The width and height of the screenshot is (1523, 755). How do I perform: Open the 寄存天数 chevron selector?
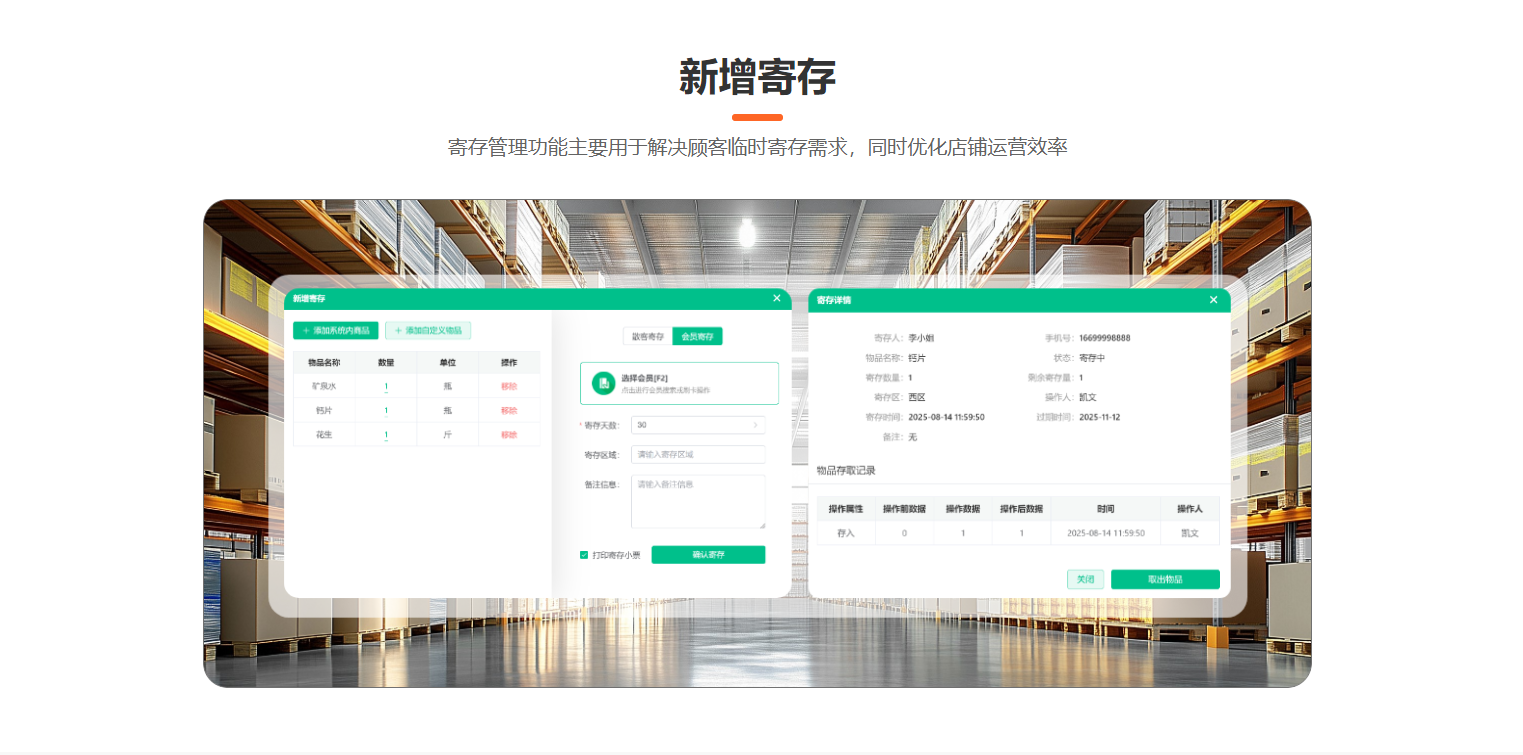756,425
